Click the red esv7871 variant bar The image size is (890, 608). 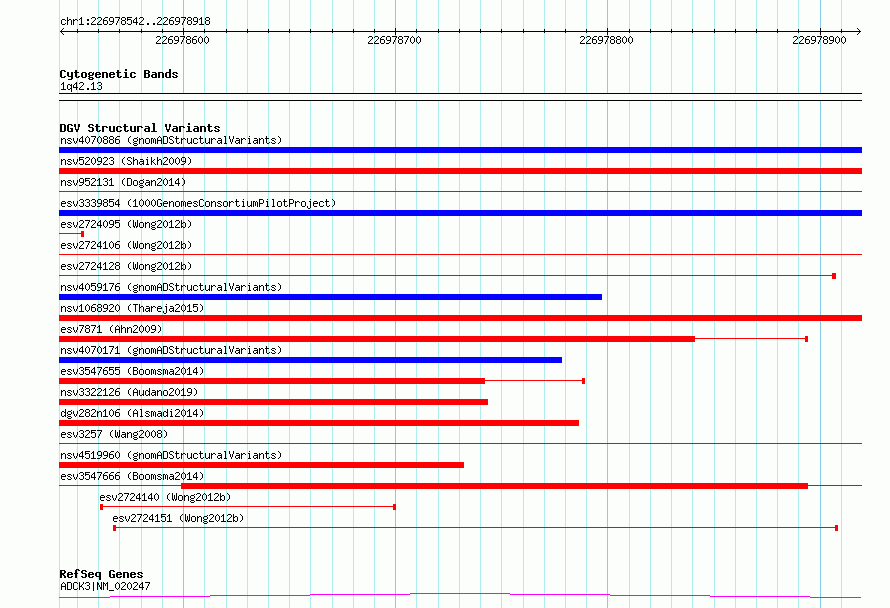tap(377, 339)
